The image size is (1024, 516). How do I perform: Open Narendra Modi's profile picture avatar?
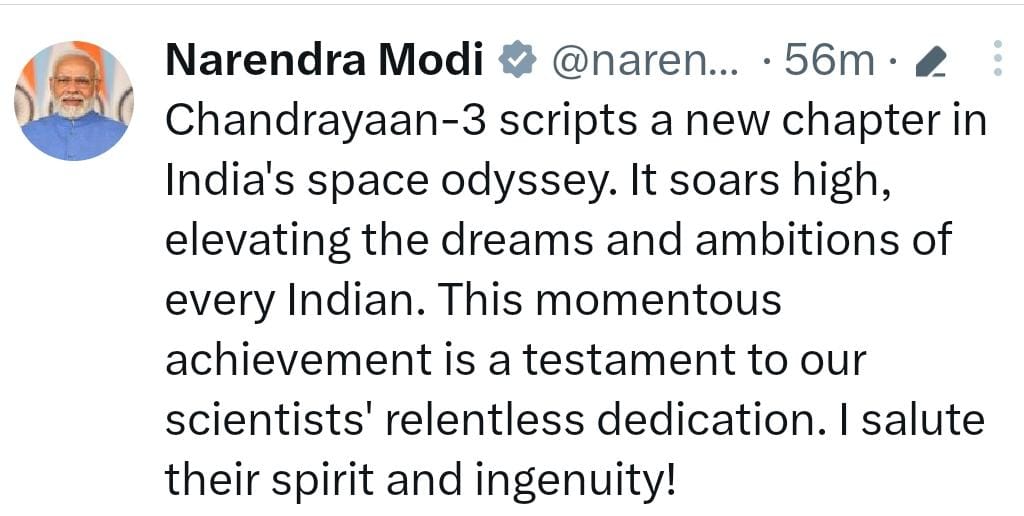pos(74,101)
